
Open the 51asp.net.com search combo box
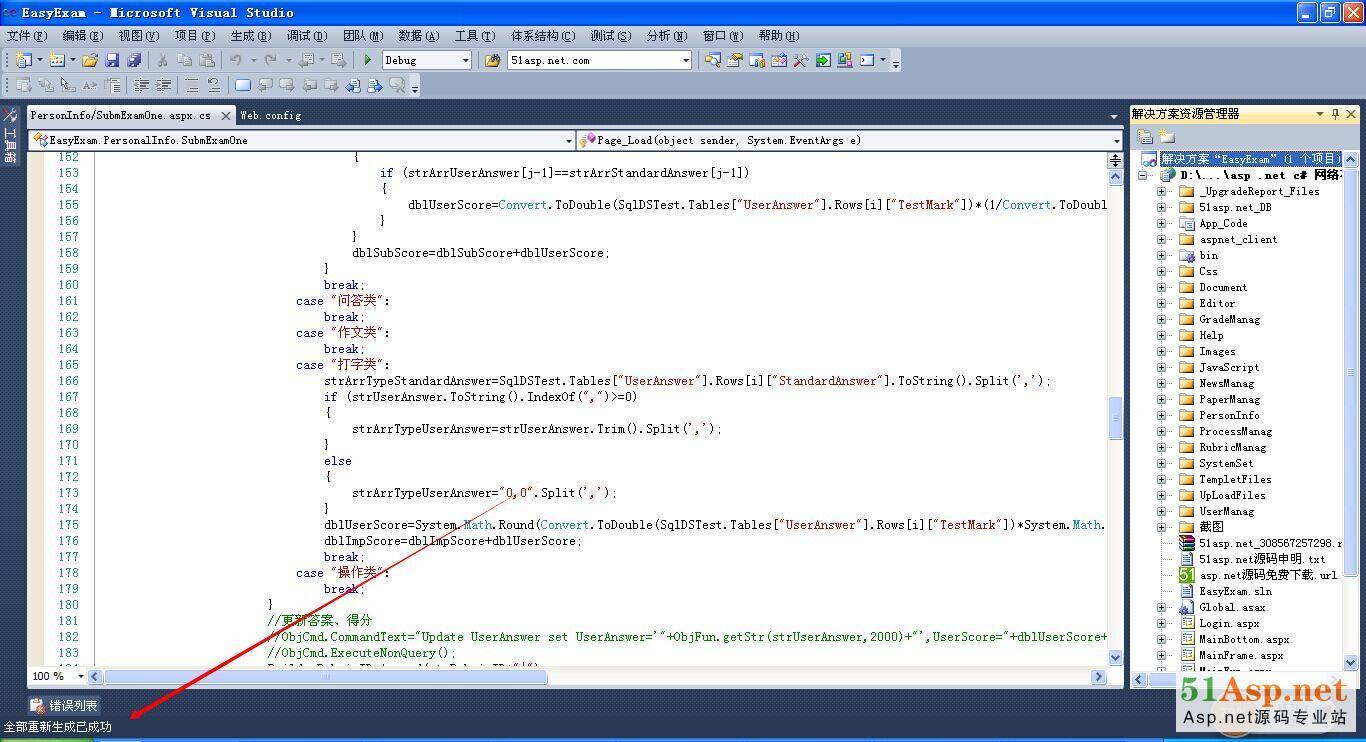(600, 60)
